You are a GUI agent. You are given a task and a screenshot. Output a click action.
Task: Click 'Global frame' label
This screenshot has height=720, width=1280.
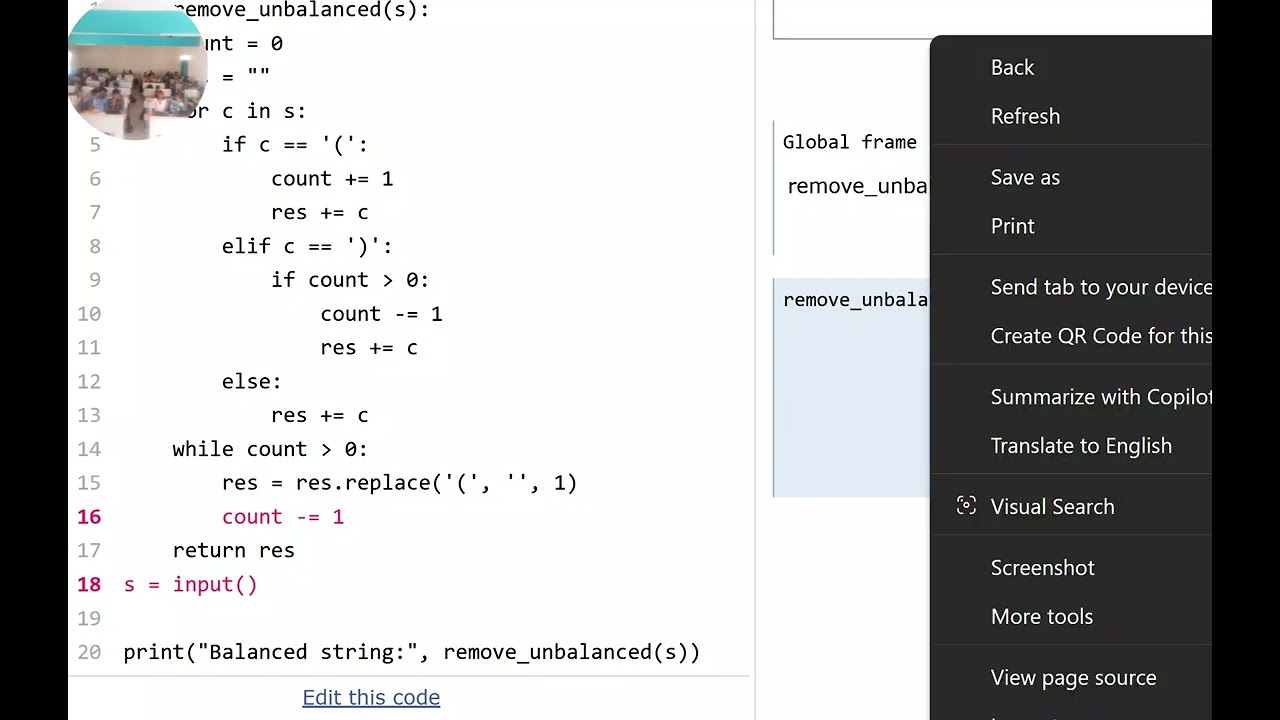(x=849, y=142)
